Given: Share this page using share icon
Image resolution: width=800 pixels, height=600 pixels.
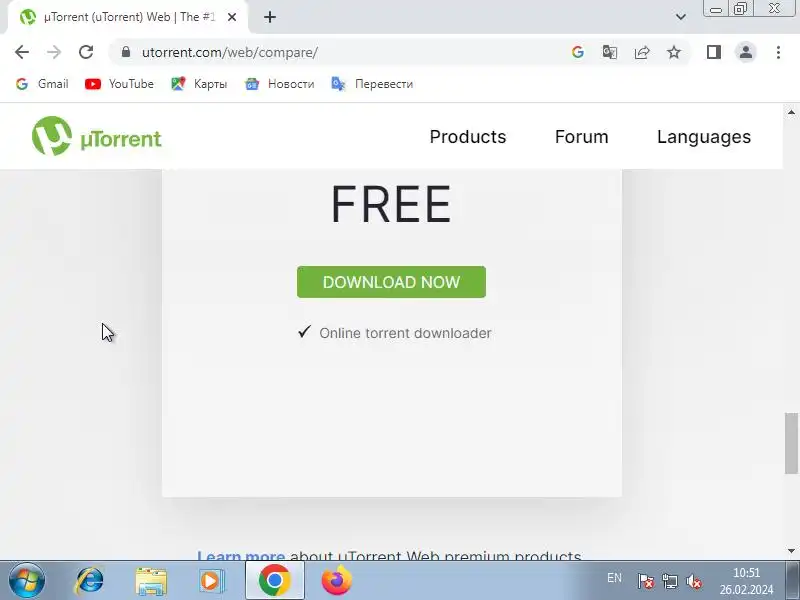Looking at the screenshot, I should [x=642, y=52].
